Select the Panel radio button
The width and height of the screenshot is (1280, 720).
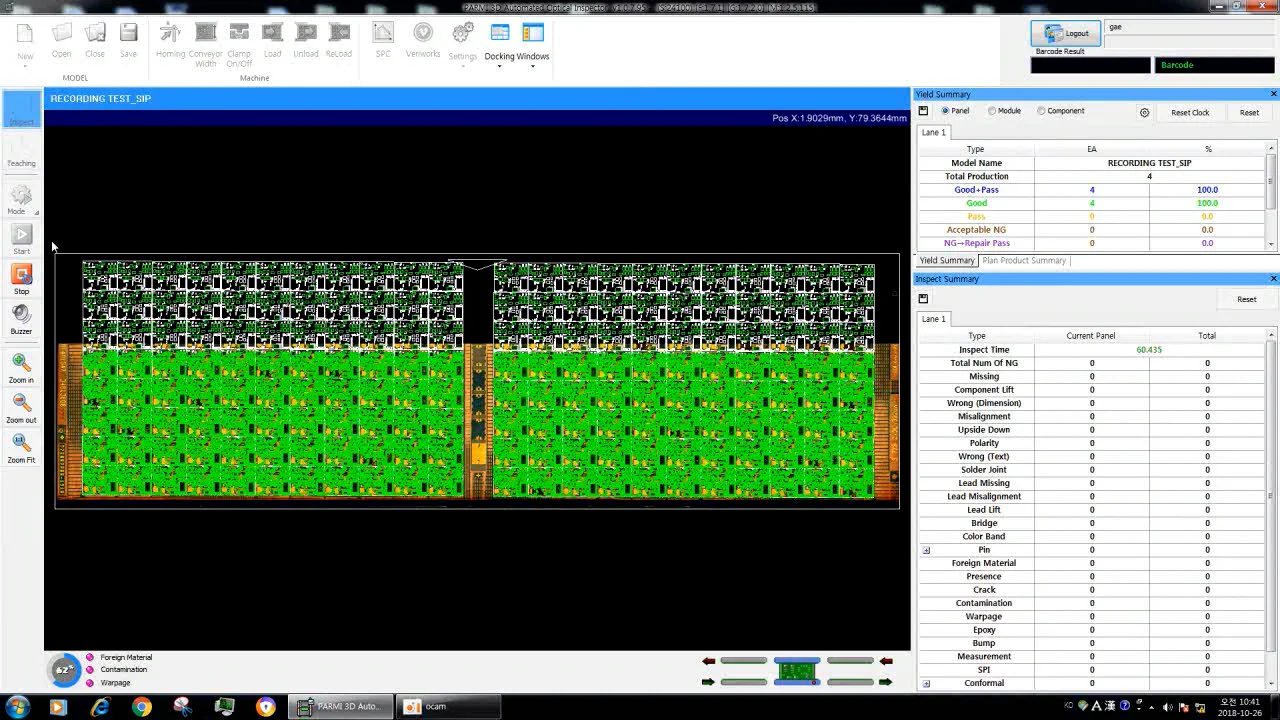click(946, 111)
